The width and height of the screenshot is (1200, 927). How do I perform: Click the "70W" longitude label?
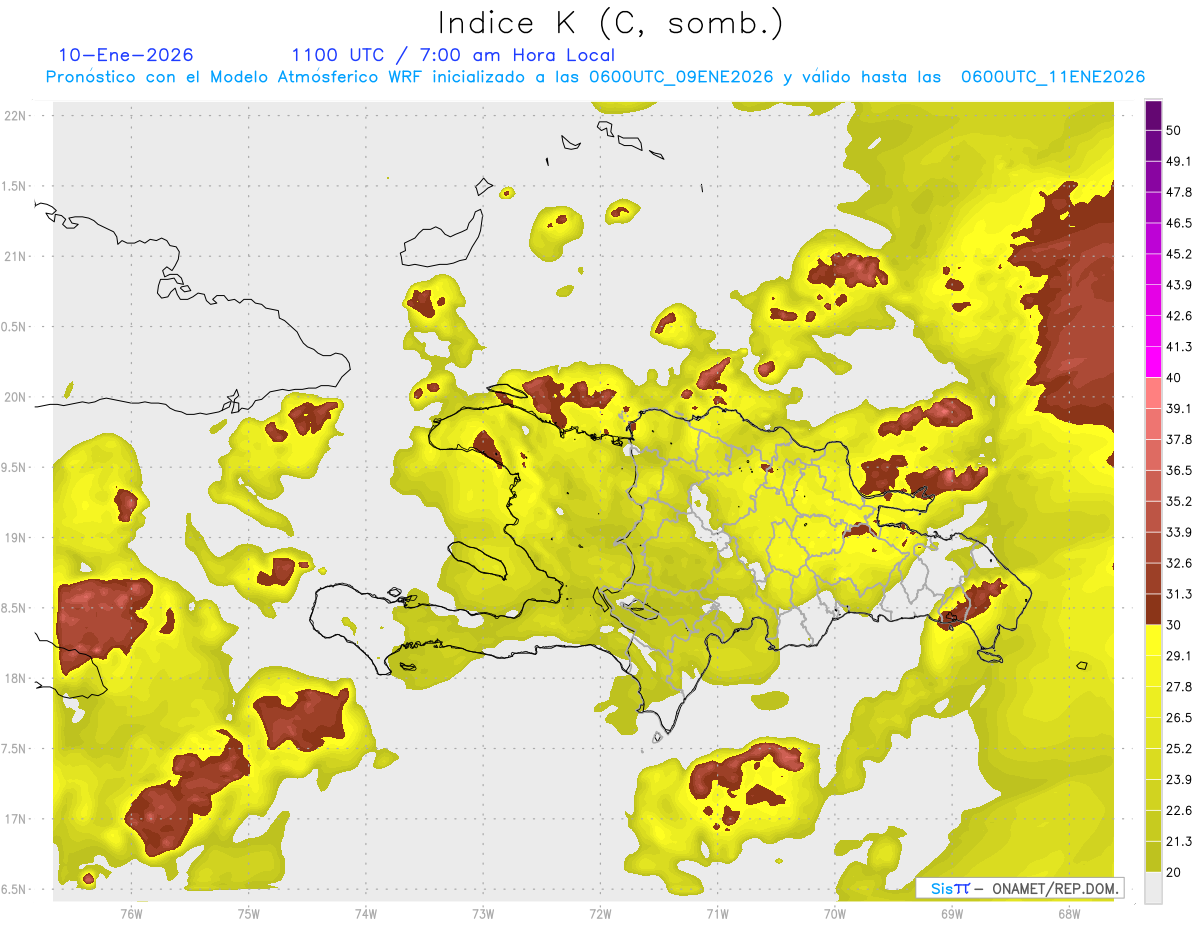835,913
